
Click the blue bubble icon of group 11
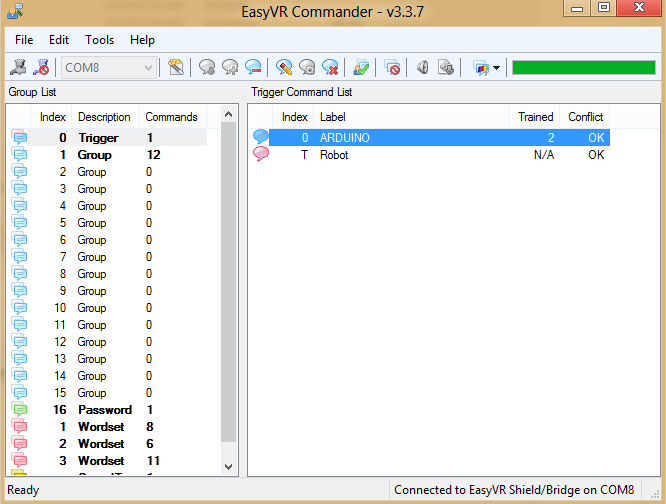click(19, 324)
